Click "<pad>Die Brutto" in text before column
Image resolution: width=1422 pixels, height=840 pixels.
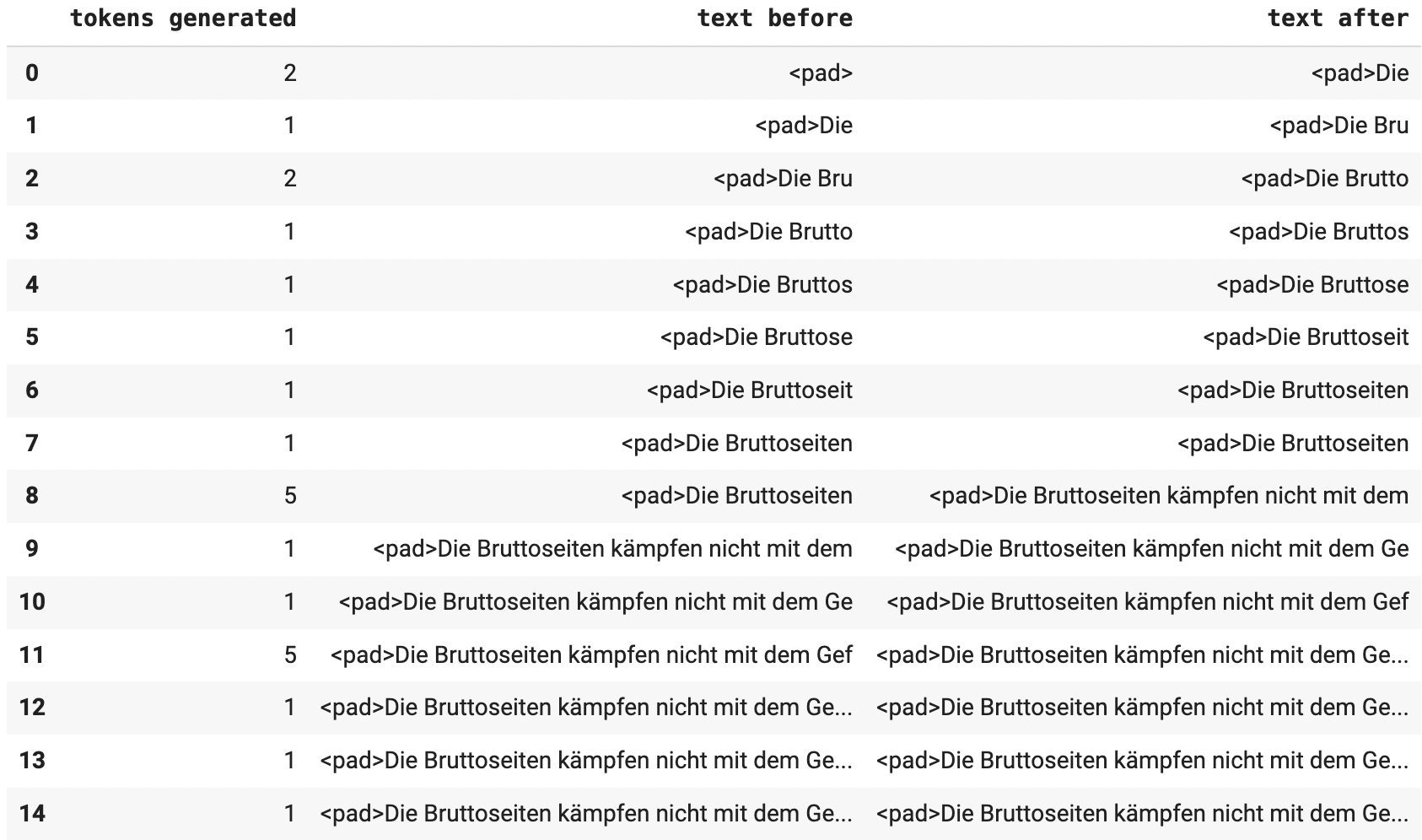(x=768, y=231)
